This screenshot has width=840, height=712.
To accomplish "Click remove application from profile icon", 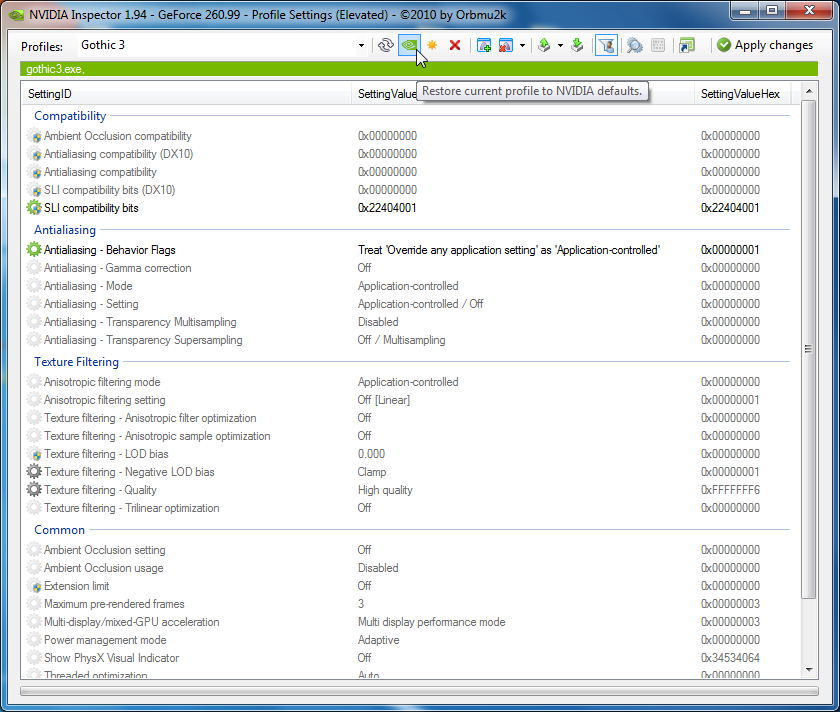I will (x=506, y=45).
